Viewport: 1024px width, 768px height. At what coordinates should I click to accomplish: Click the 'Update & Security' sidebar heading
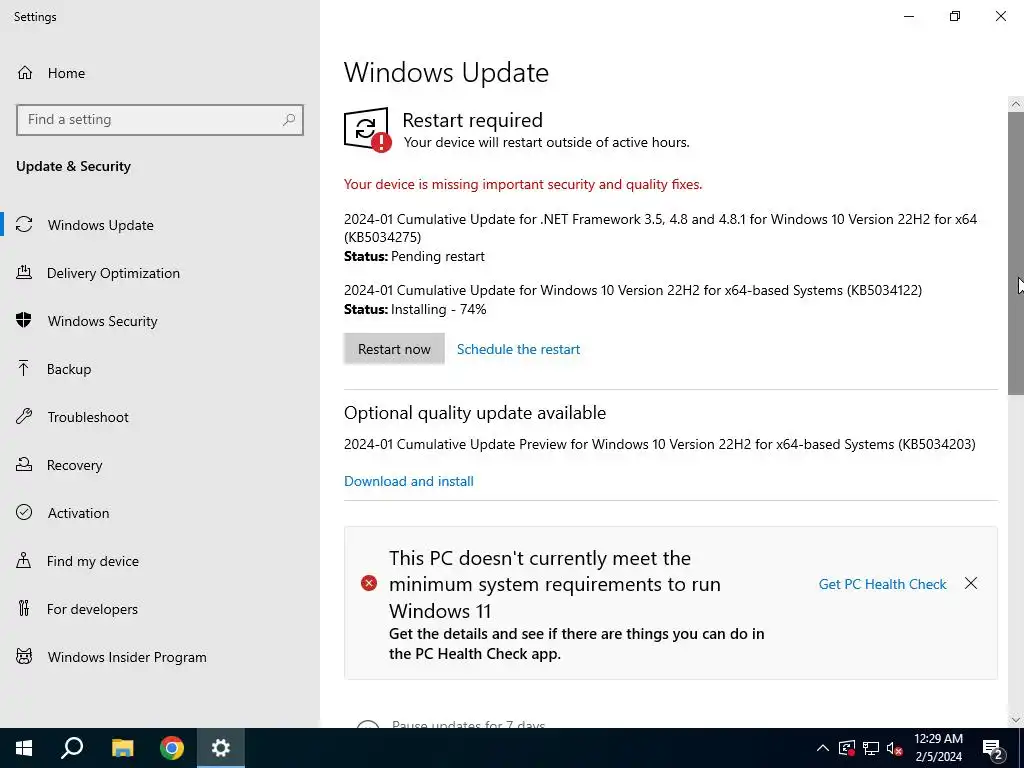[73, 166]
